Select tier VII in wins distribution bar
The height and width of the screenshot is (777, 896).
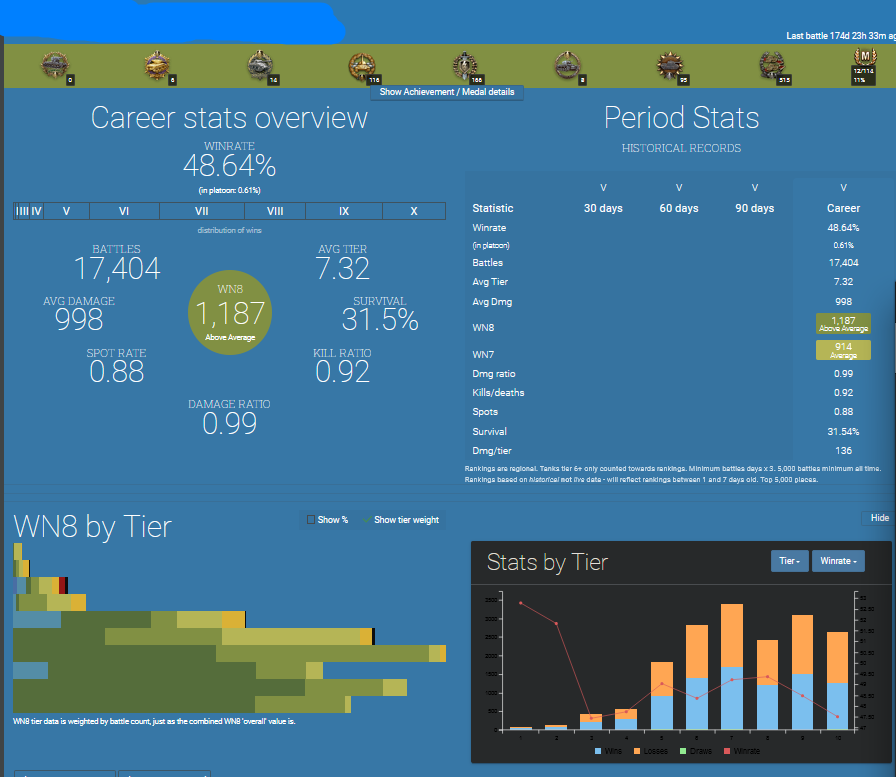(201, 211)
